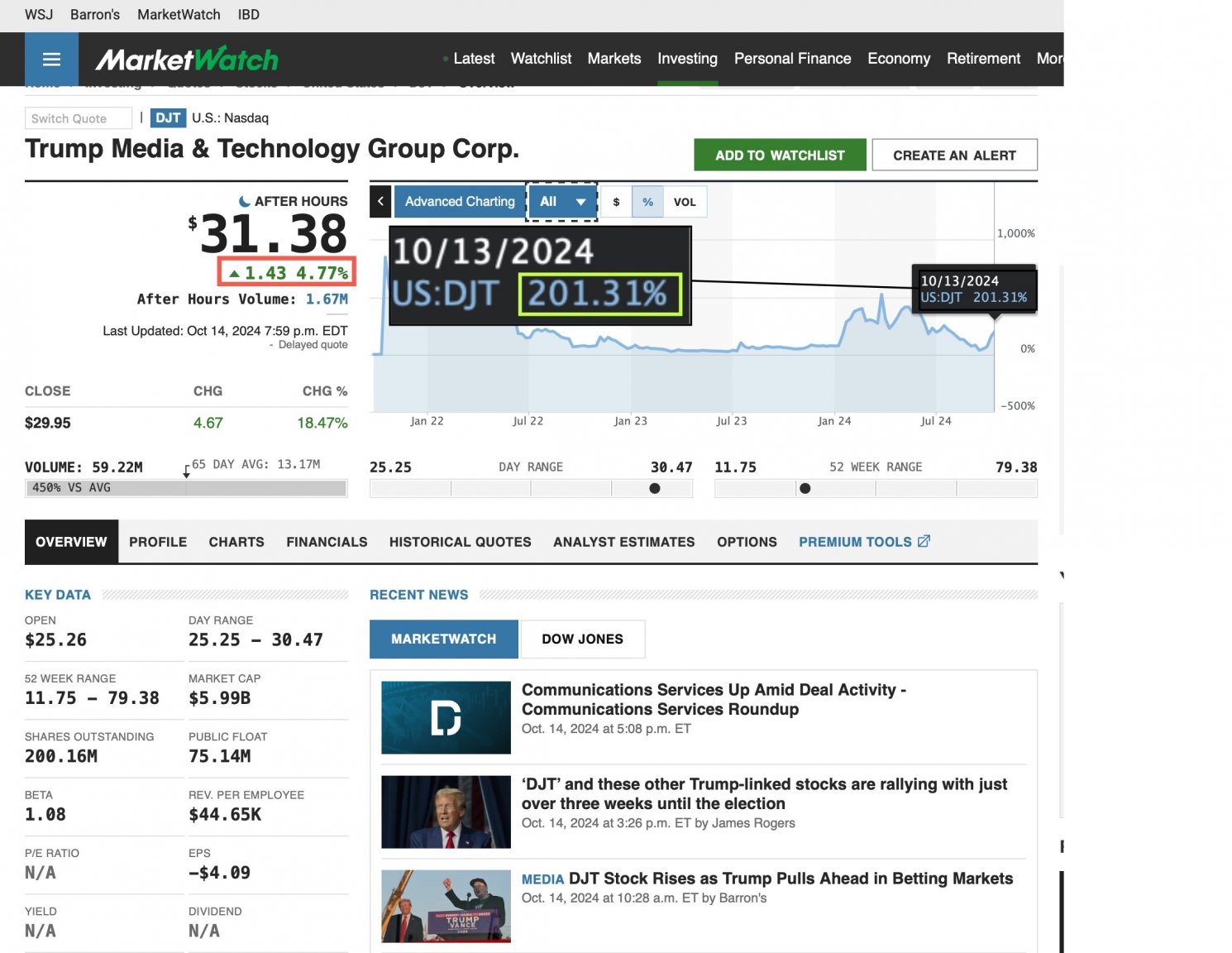Open the Trump rally stocks article thumbnail
The image size is (1232, 953).
(446, 812)
